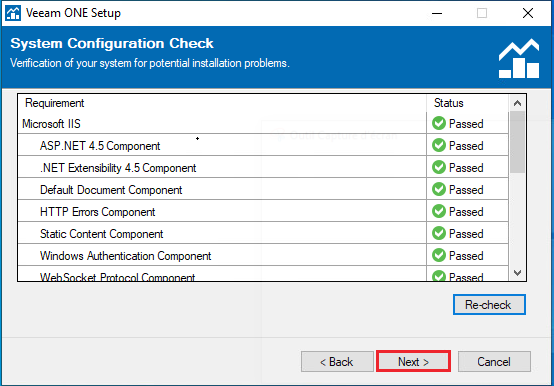
Task: Select the Static Content Component row
Action: pyautogui.click(x=263, y=233)
